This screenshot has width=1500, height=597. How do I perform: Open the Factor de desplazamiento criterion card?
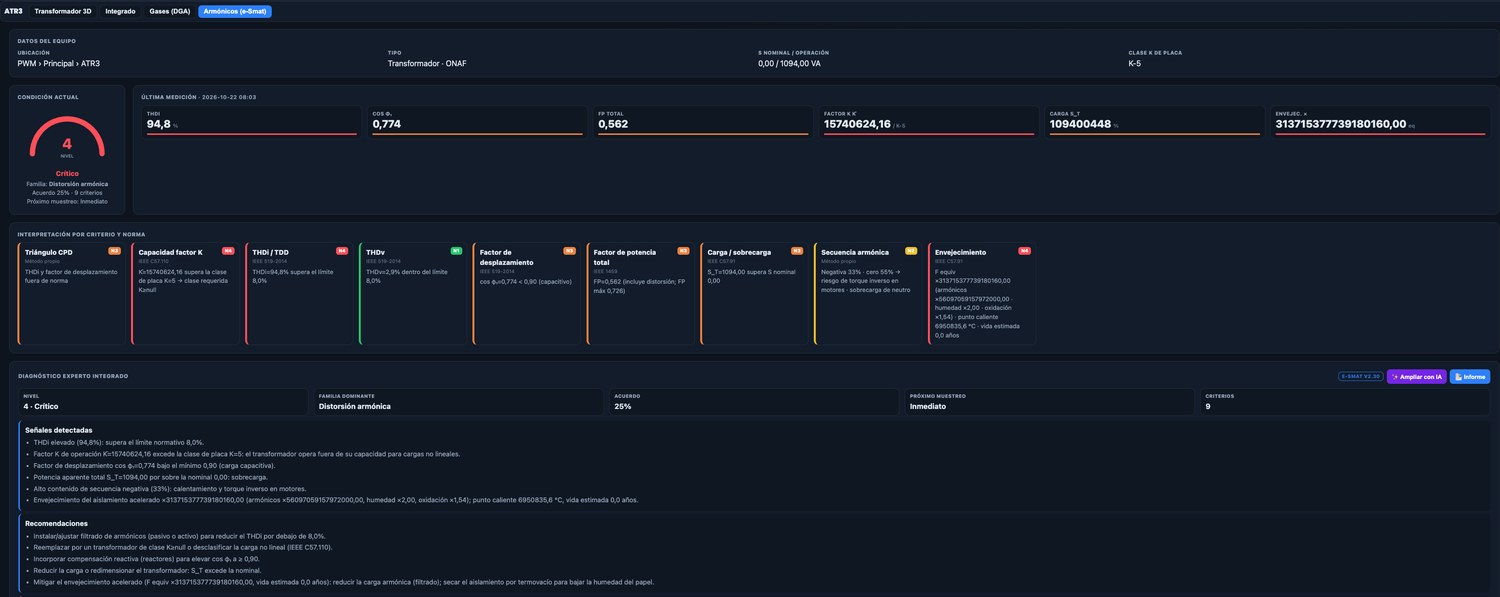pyautogui.click(x=526, y=293)
